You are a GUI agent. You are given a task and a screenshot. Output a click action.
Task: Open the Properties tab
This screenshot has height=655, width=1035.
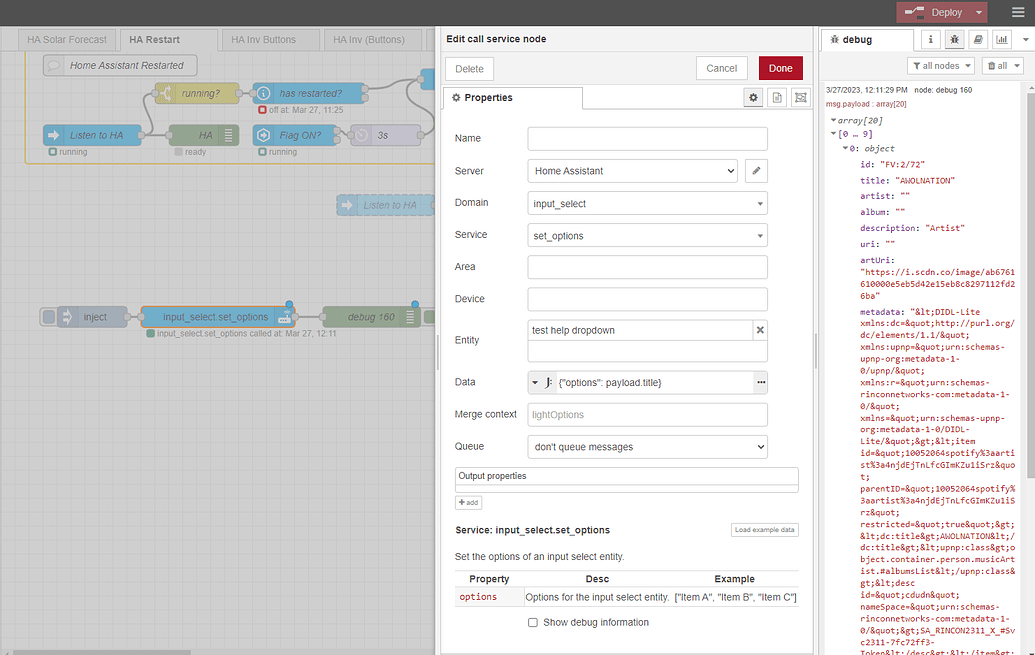point(512,98)
